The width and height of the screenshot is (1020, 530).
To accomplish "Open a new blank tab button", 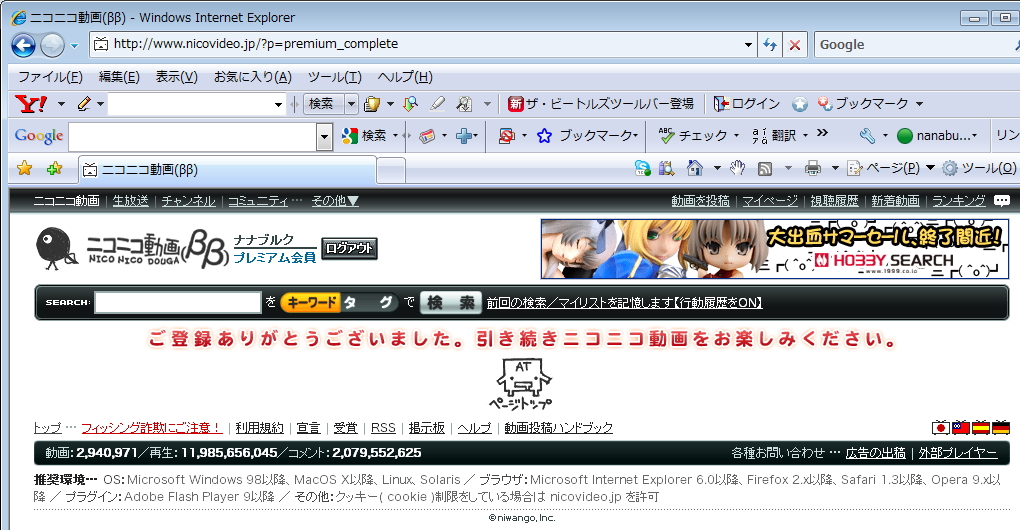I will [391, 171].
